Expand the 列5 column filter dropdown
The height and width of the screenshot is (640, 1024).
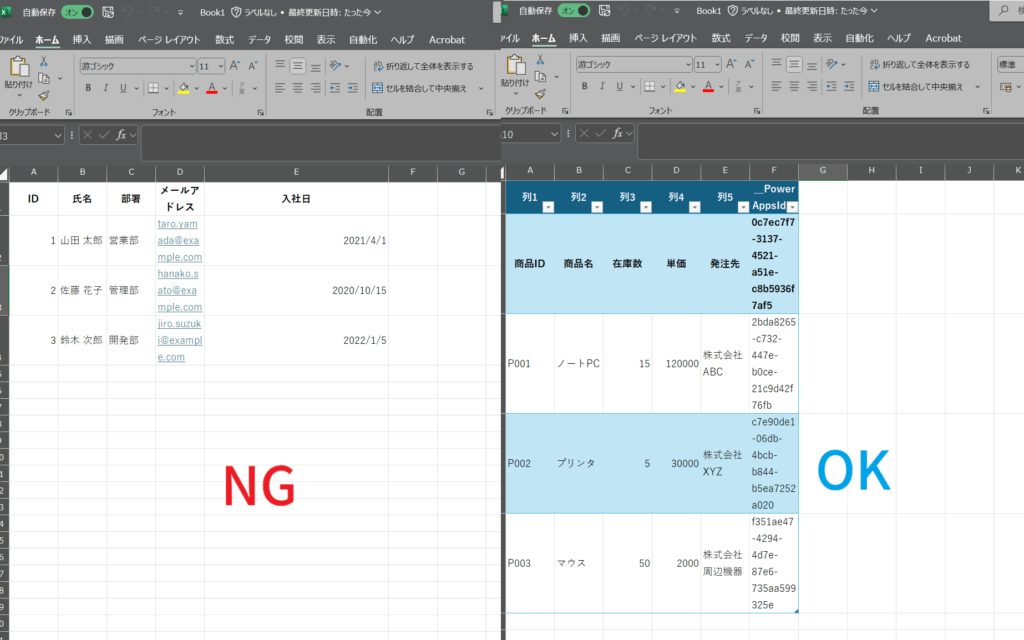tap(743, 207)
